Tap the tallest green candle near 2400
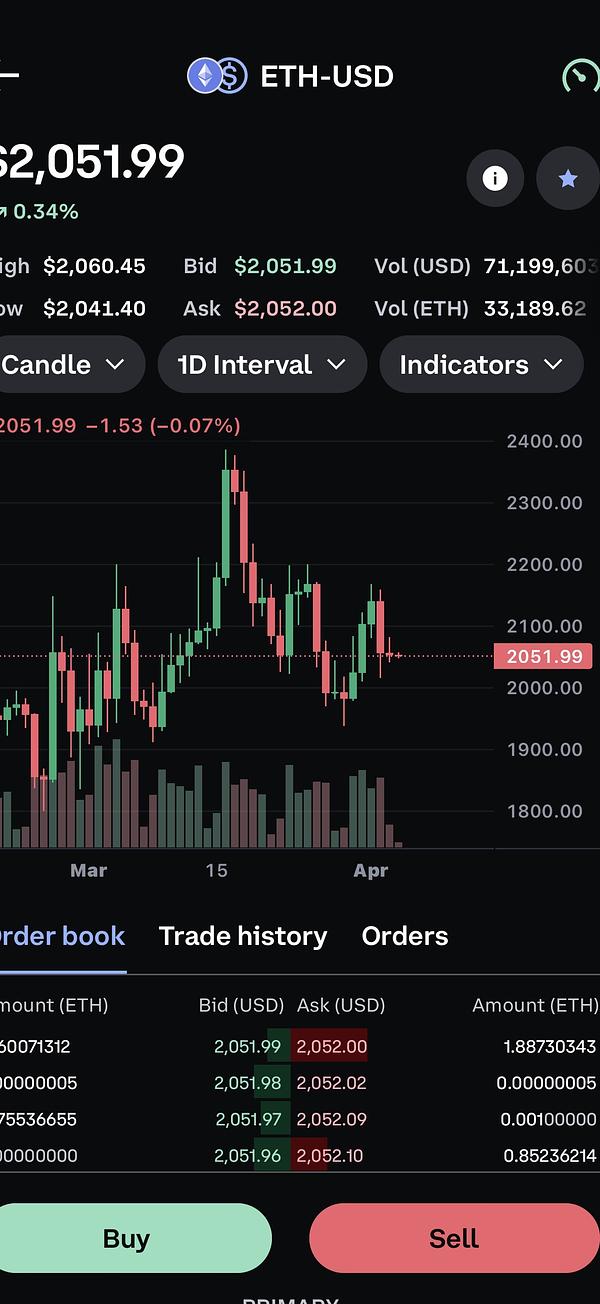 [227, 520]
